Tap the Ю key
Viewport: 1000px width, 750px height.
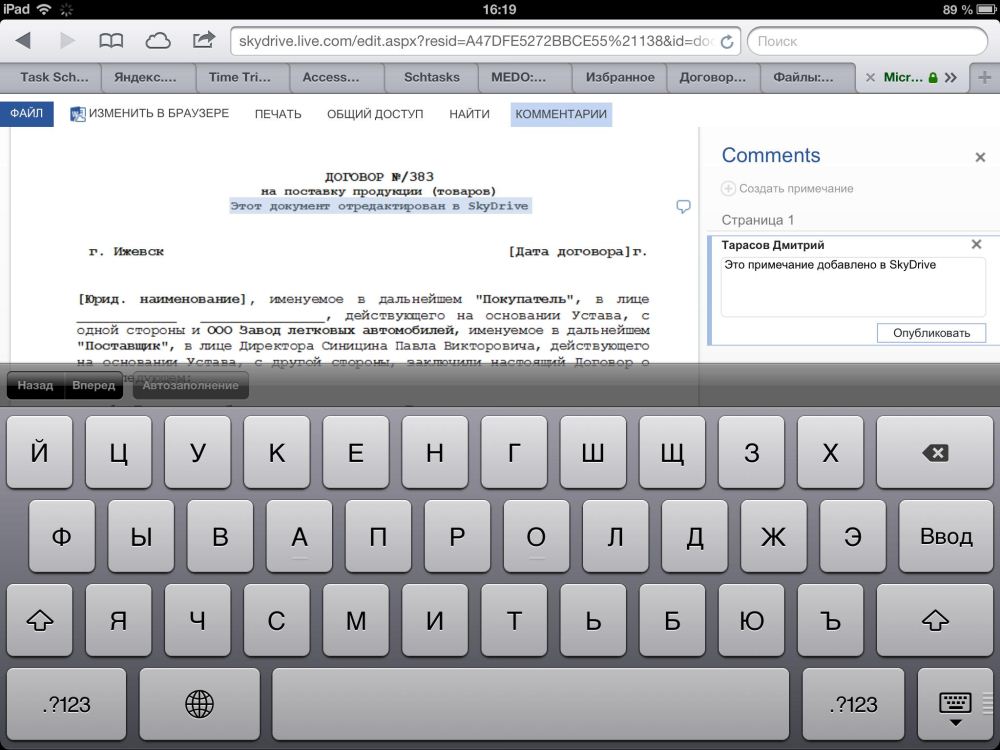pyautogui.click(x=751, y=620)
